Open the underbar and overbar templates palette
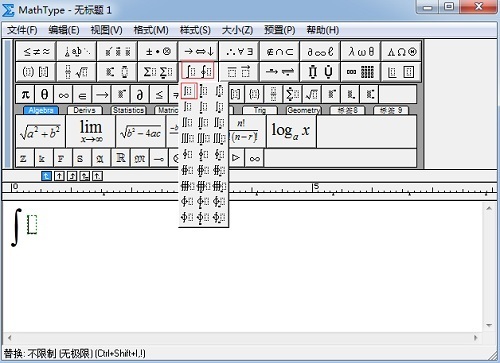The height and width of the screenshot is (363, 500). (x=239, y=72)
